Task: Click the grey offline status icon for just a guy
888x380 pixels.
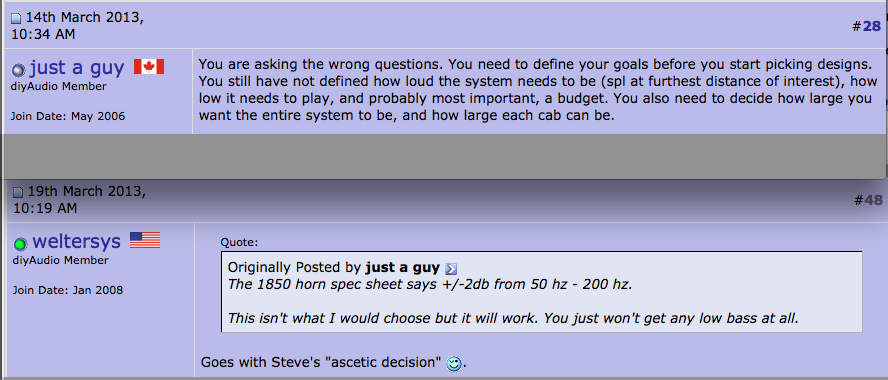Action: [x=19, y=70]
